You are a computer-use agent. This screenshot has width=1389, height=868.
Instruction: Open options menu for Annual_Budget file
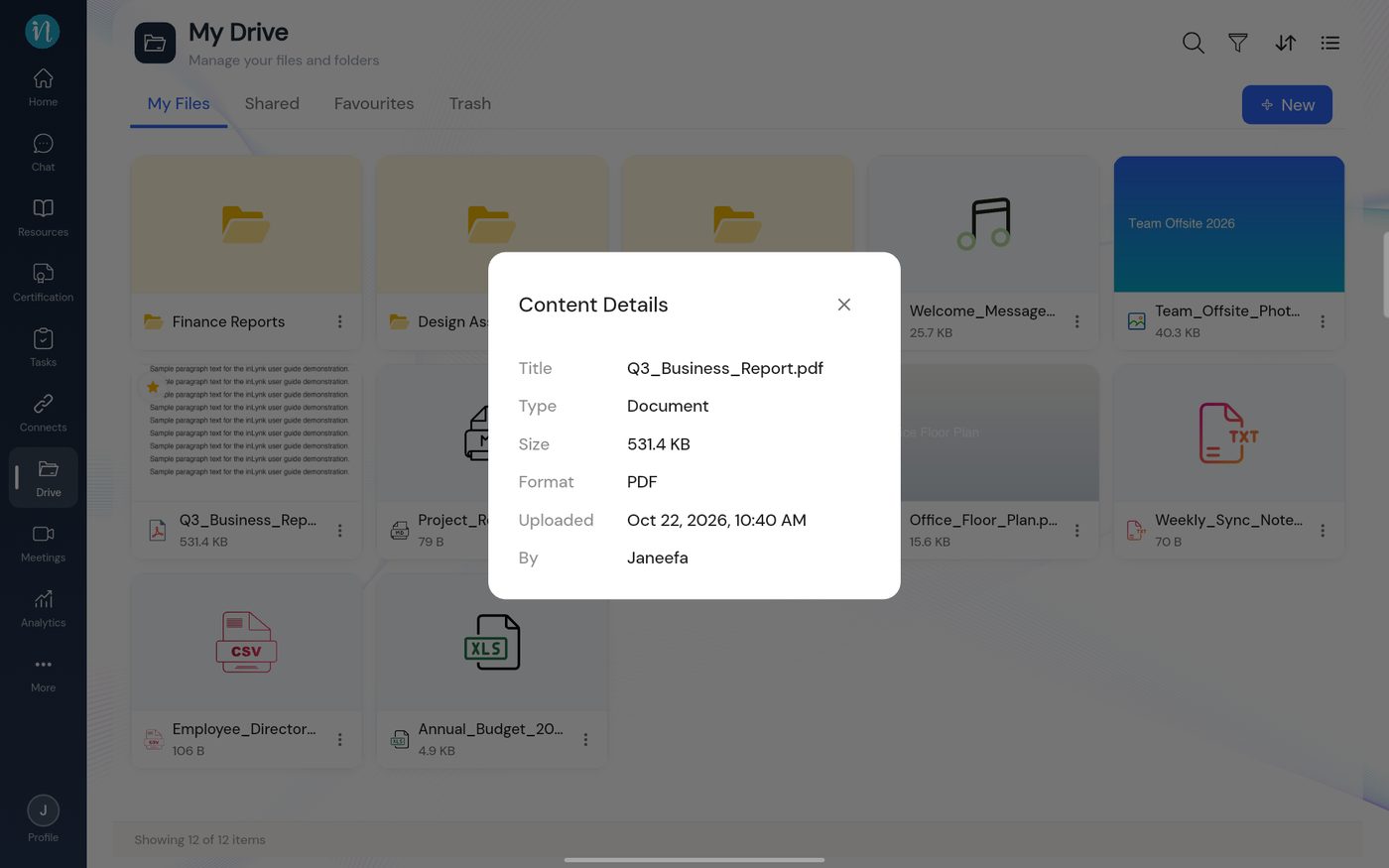click(585, 740)
